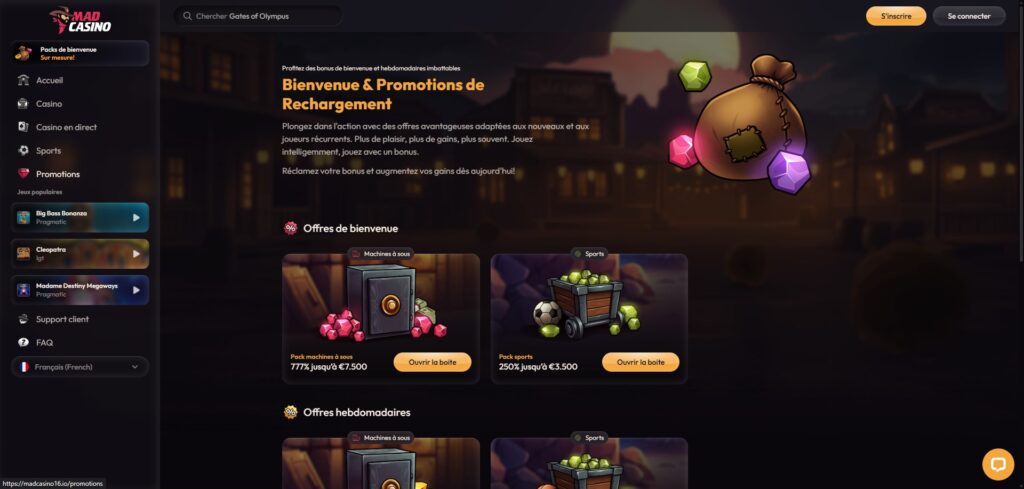This screenshot has width=1024, height=489.
Task: Click the Promotions diamond icon
Action: pos(24,174)
